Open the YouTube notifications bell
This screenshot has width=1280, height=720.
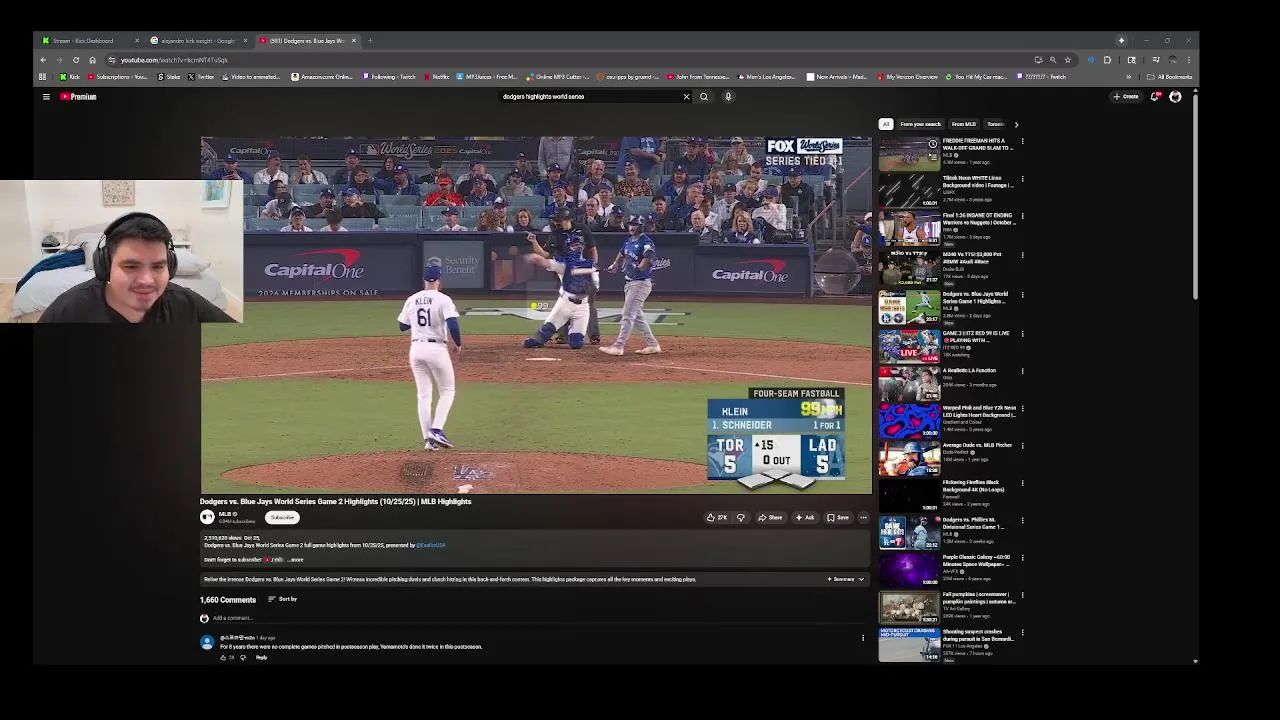(1155, 97)
